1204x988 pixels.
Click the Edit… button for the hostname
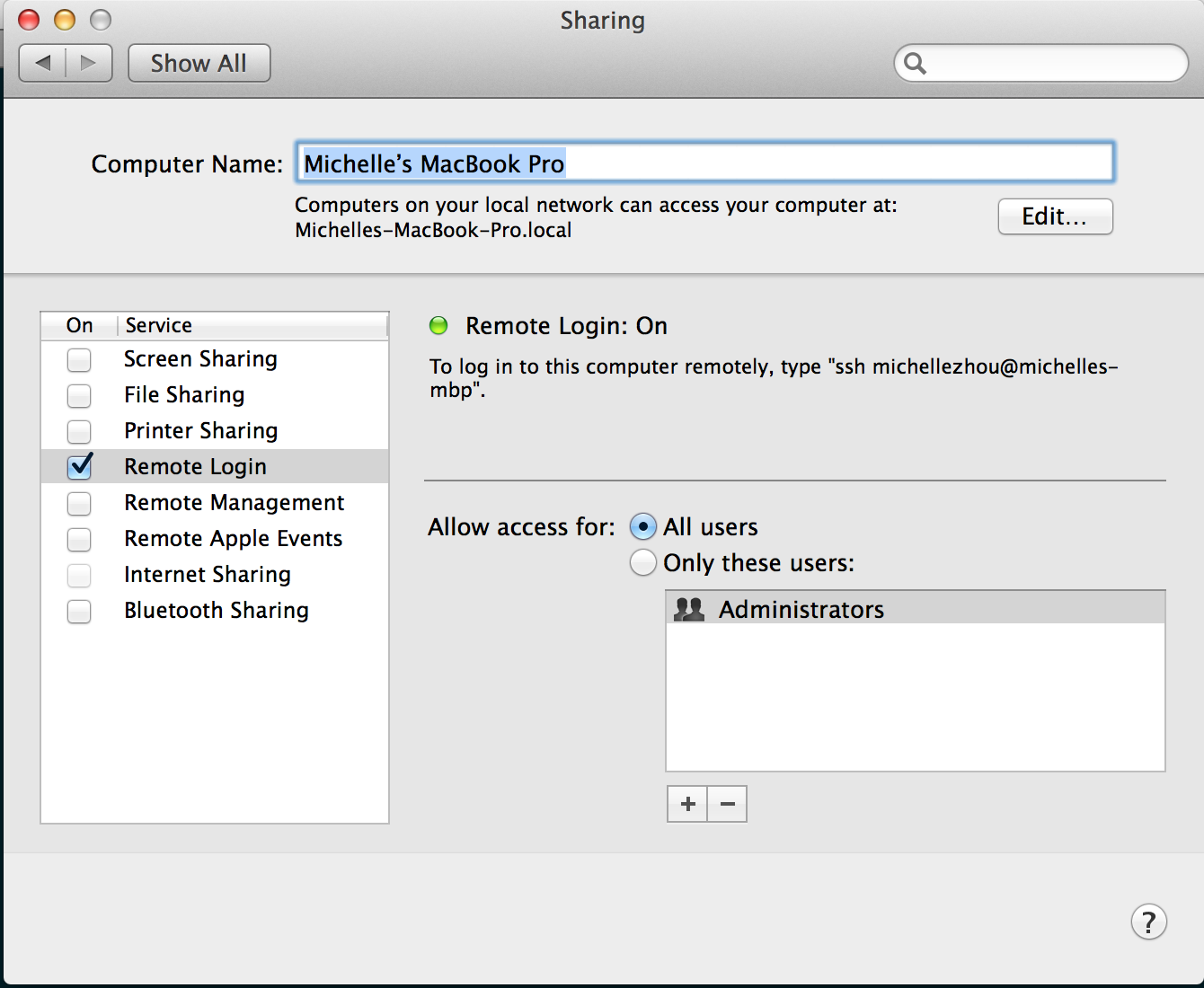click(x=1055, y=216)
